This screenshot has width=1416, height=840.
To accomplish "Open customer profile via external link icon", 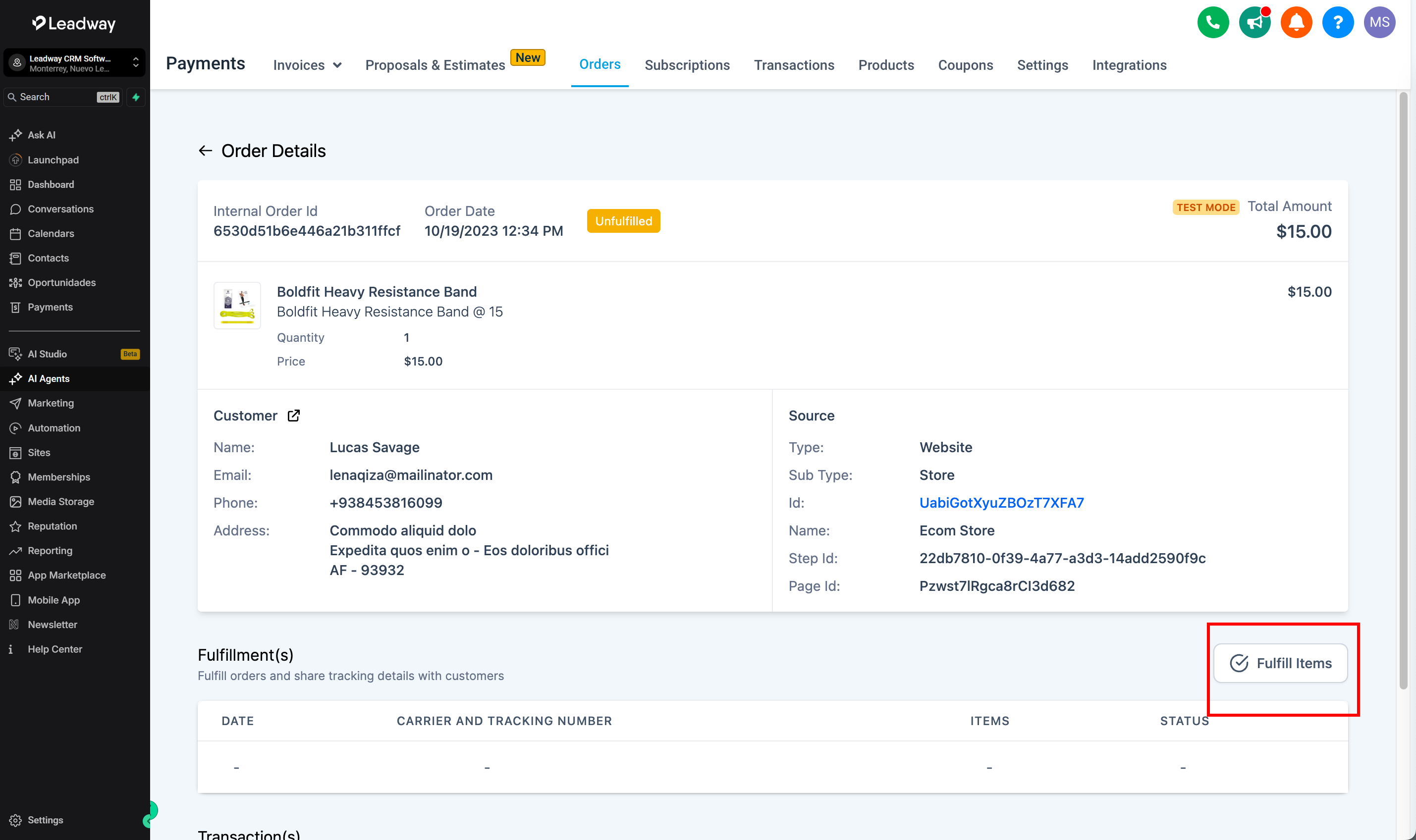I will click(x=293, y=416).
